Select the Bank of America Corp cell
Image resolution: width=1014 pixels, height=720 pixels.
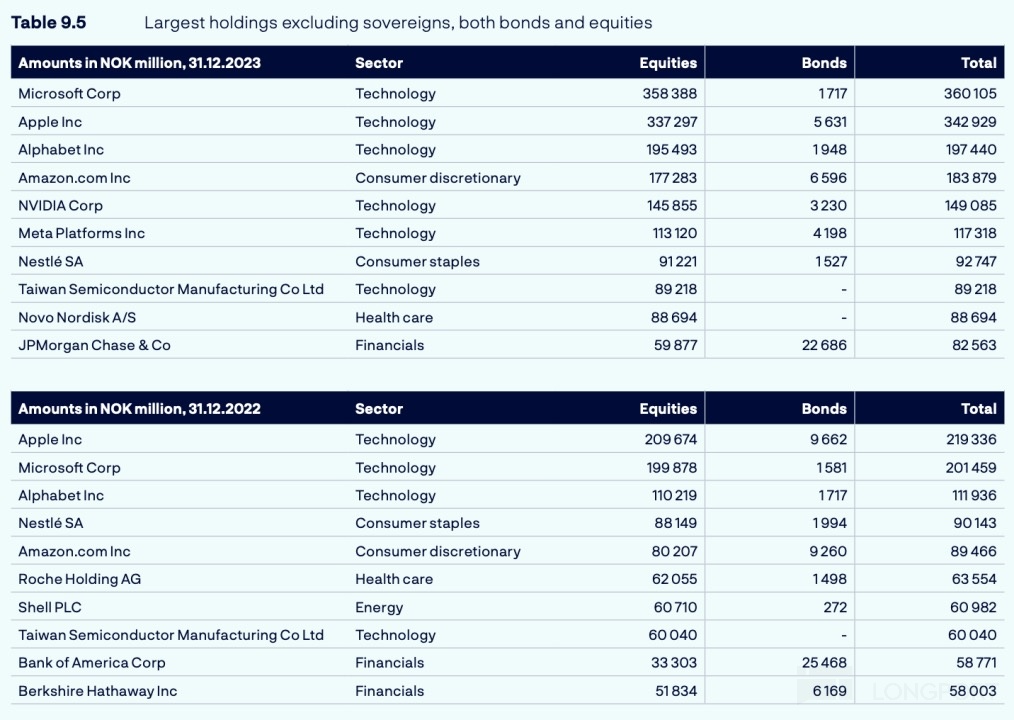coord(92,663)
